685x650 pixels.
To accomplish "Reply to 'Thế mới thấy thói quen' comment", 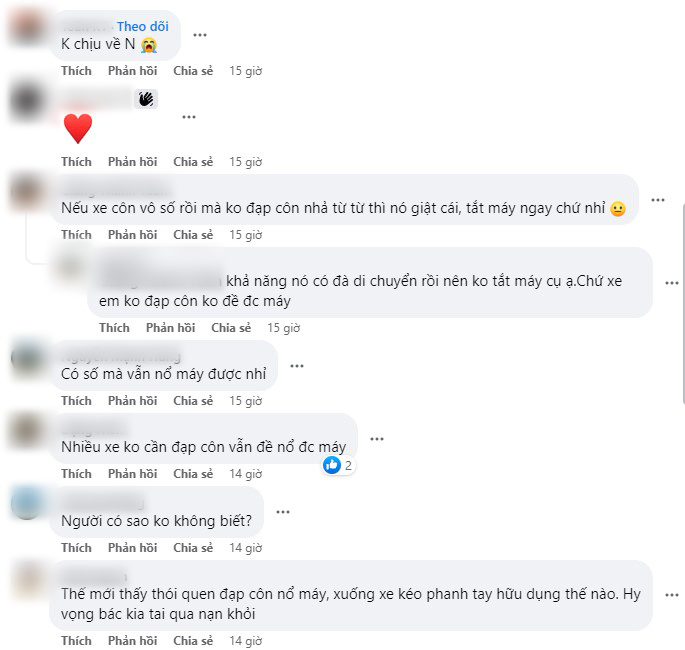I will pos(132,640).
